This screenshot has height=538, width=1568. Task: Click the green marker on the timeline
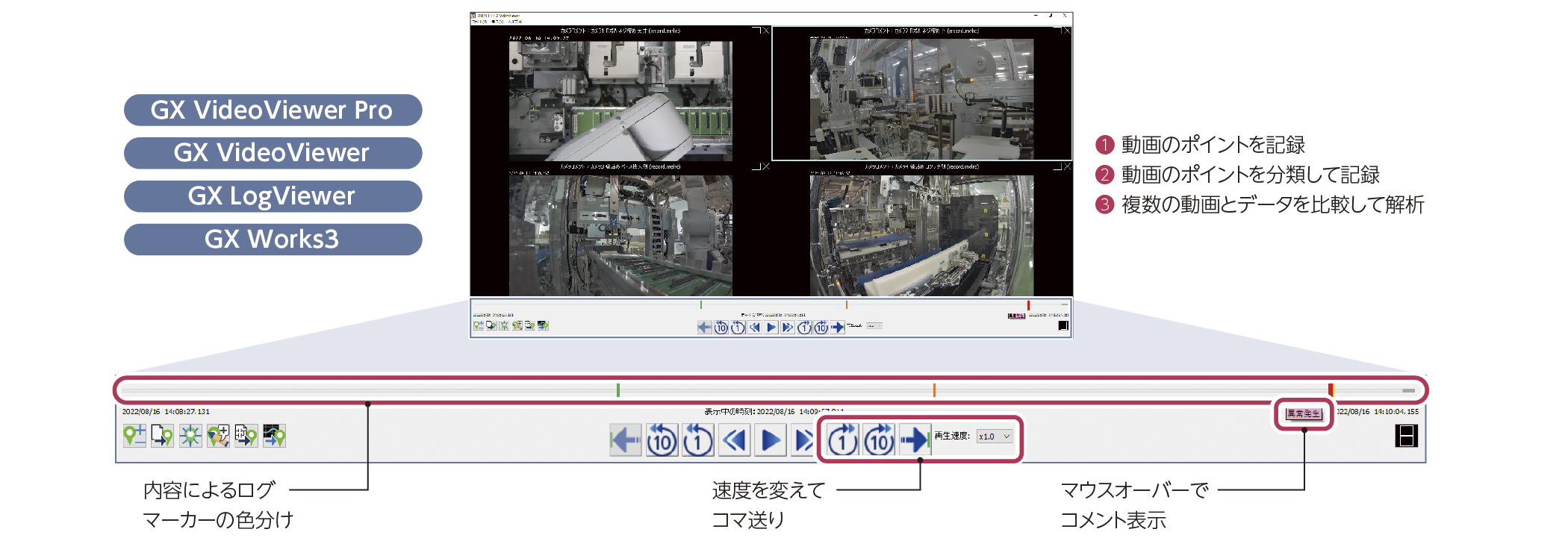click(618, 390)
